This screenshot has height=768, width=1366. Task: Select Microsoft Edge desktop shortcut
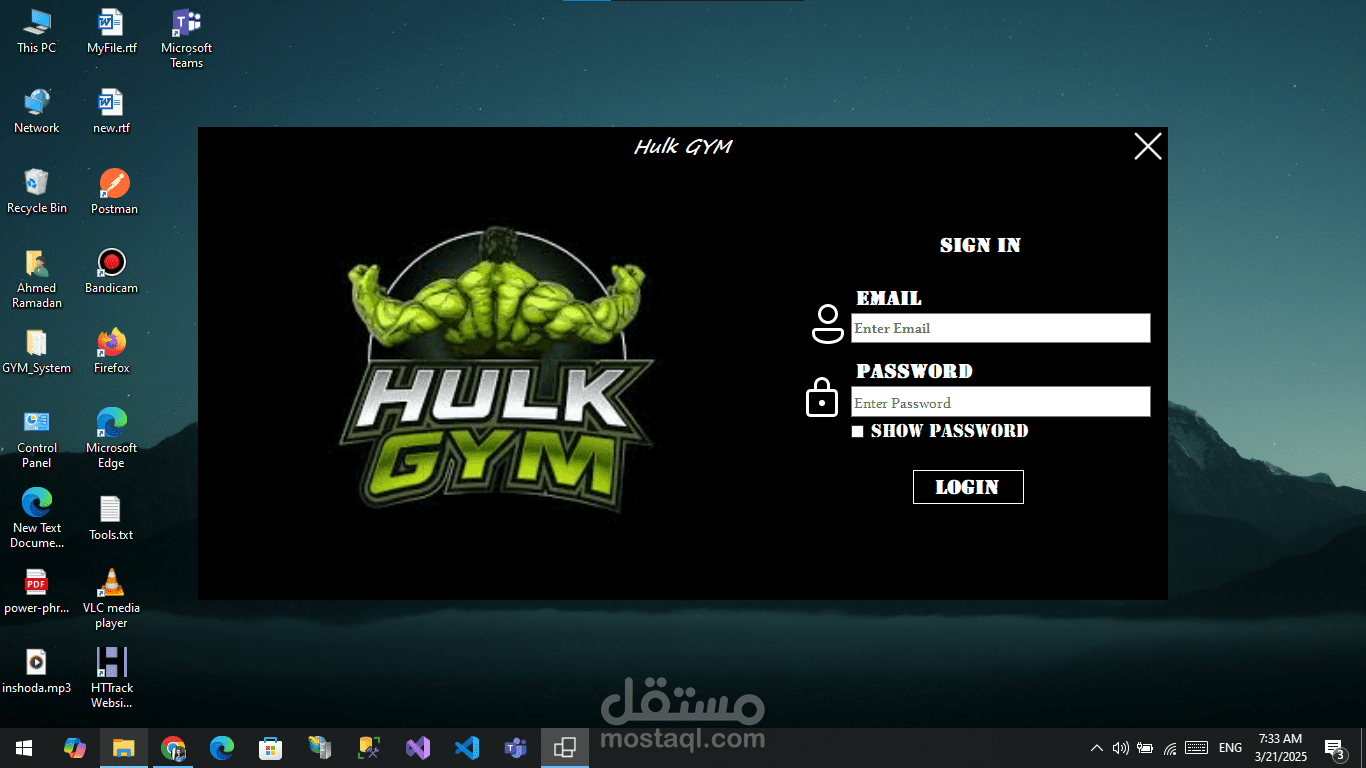coord(111,439)
